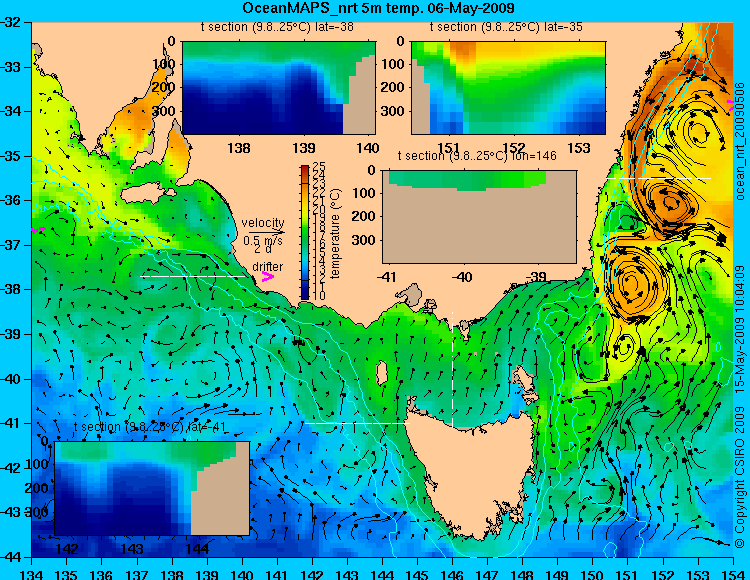
Task: Open the lat=-41 temperature section inset plot
Action: (x=152, y=488)
